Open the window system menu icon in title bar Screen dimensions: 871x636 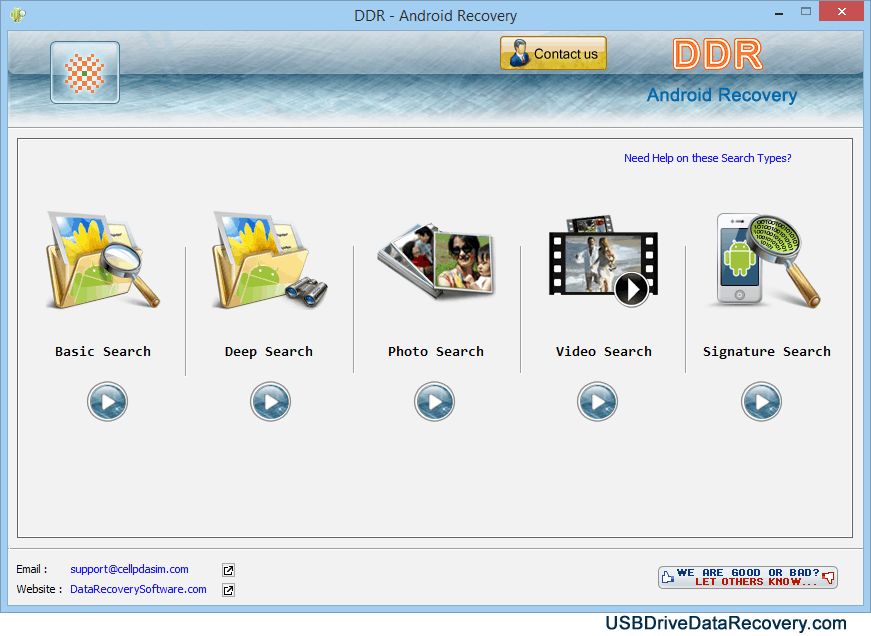tap(17, 15)
